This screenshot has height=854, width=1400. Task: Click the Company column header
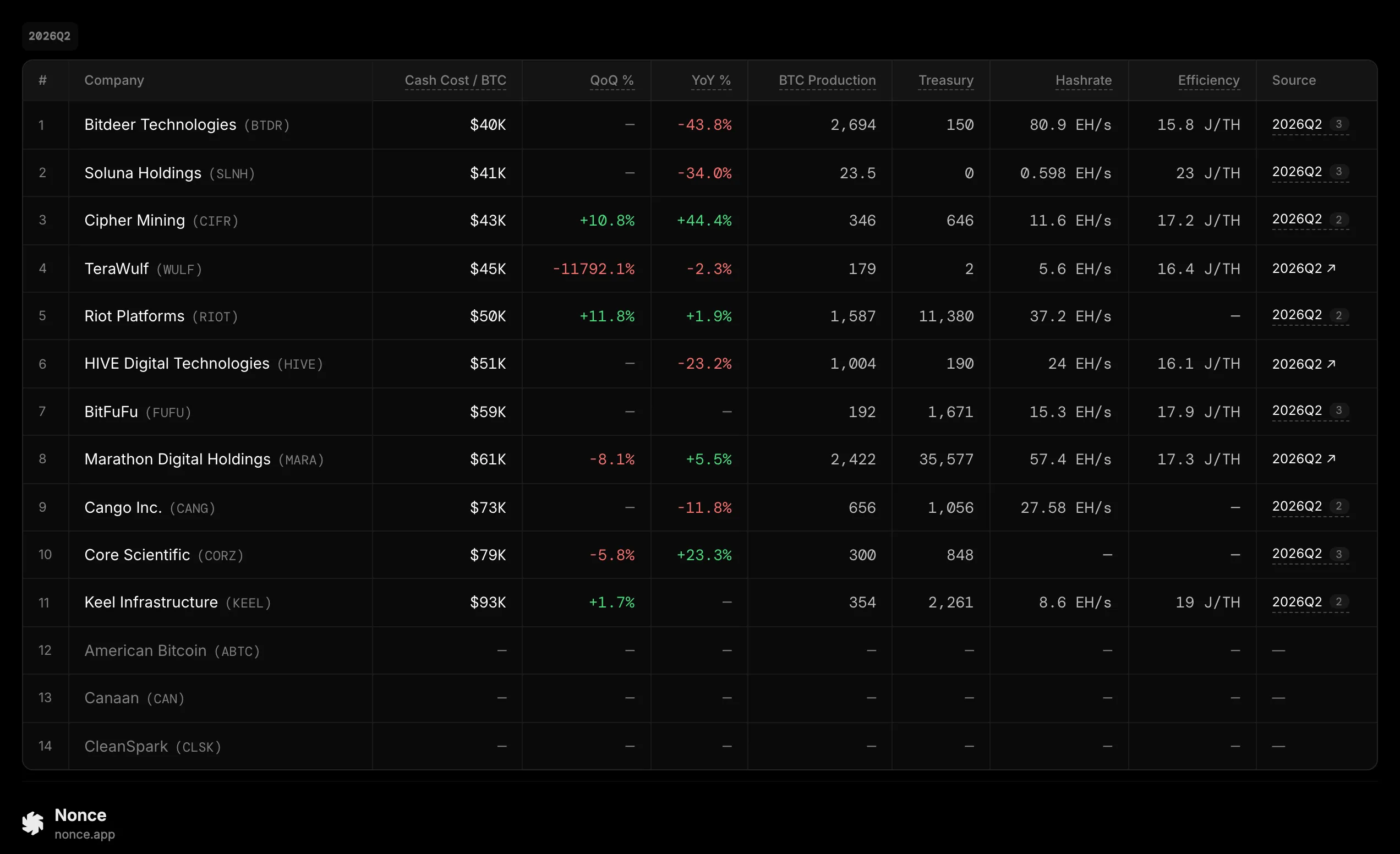tap(114, 80)
